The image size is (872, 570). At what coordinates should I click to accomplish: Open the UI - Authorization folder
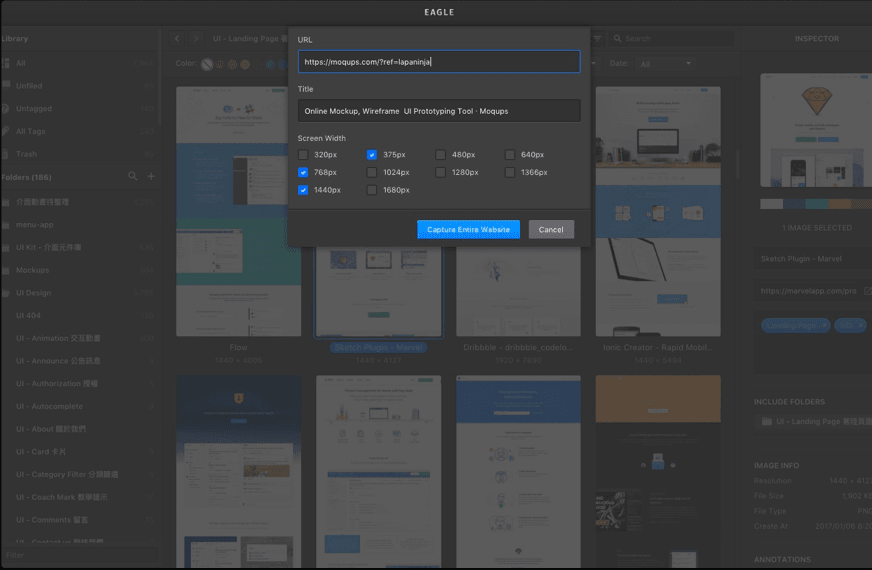point(78,383)
